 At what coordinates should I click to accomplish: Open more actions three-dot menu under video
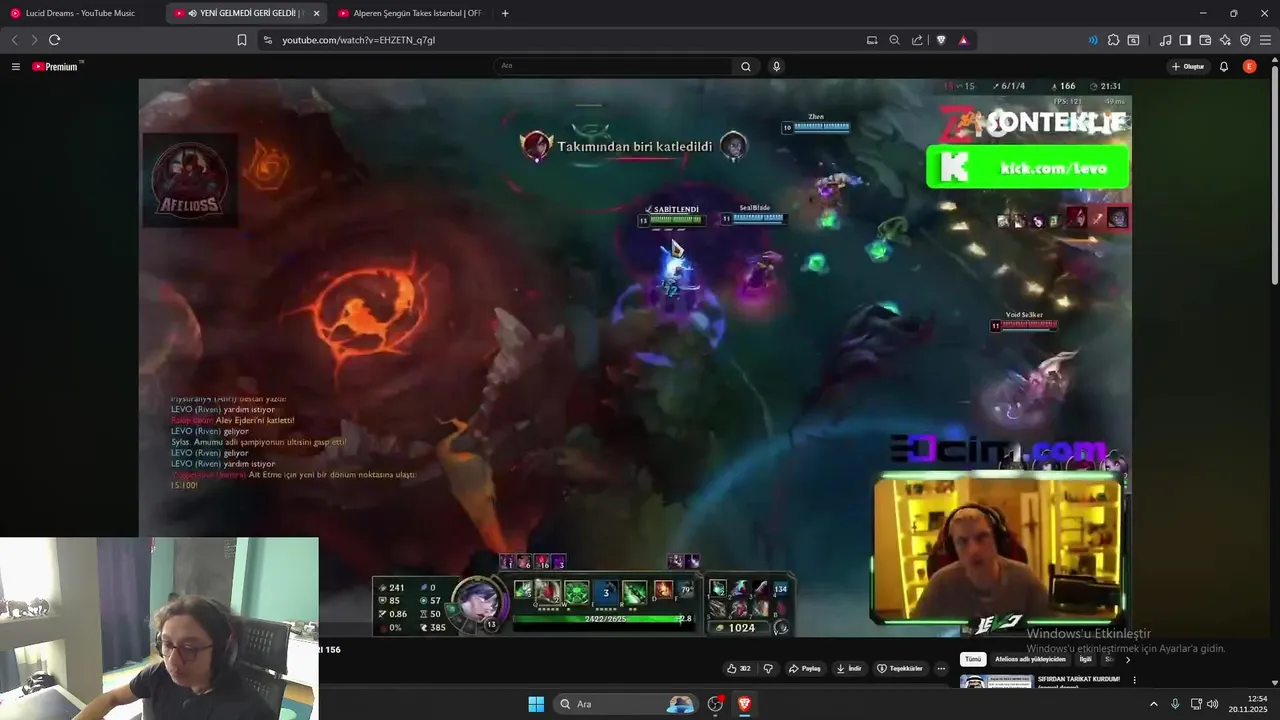click(941, 668)
